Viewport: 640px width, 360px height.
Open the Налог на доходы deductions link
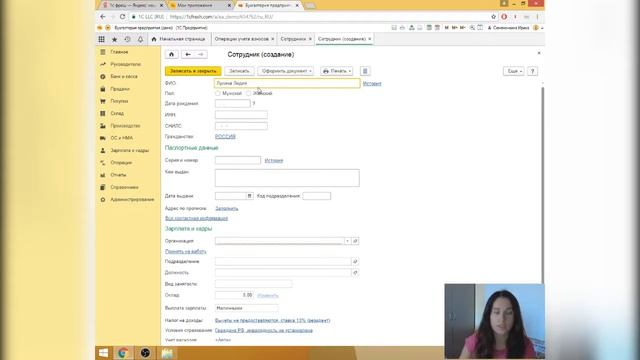[272, 320]
